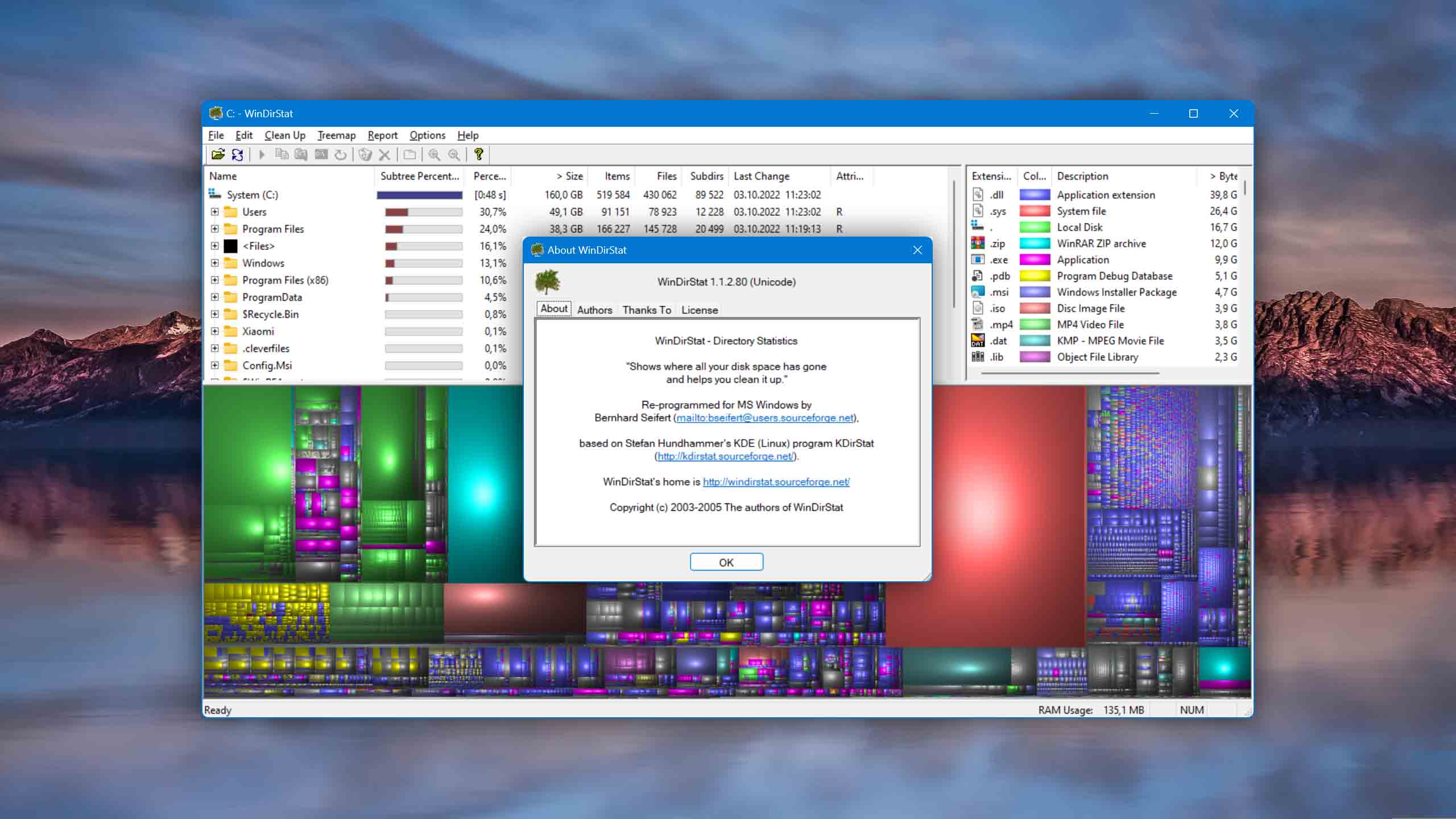Open the Treemap menu
This screenshot has height=819, width=1456.
[x=337, y=135]
